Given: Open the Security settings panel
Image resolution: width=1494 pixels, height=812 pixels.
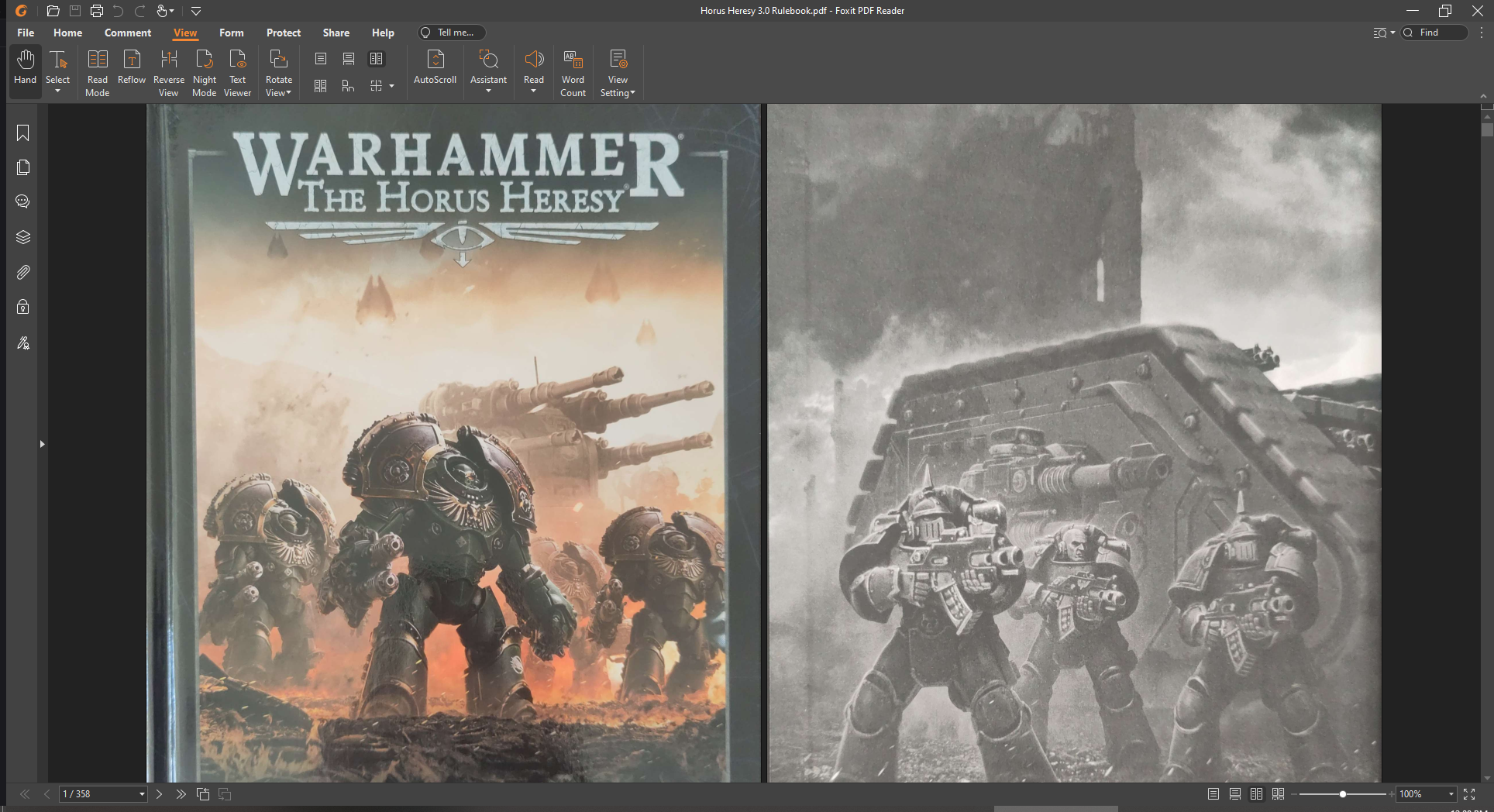Looking at the screenshot, I should (x=23, y=307).
